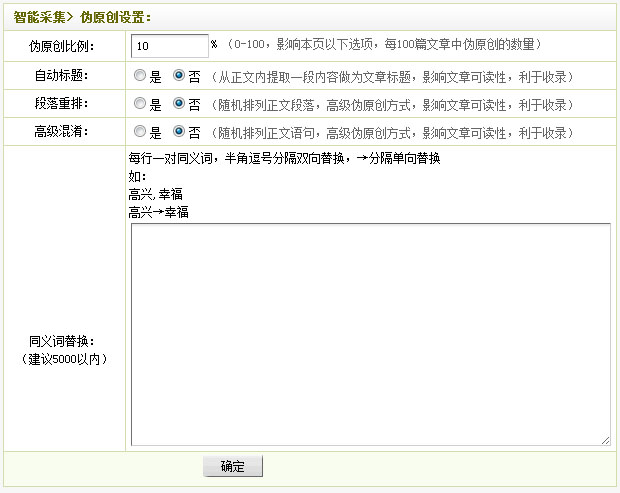620x493 pixels.
Task: Click the 自动标题 row label
Action: pos(63,75)
